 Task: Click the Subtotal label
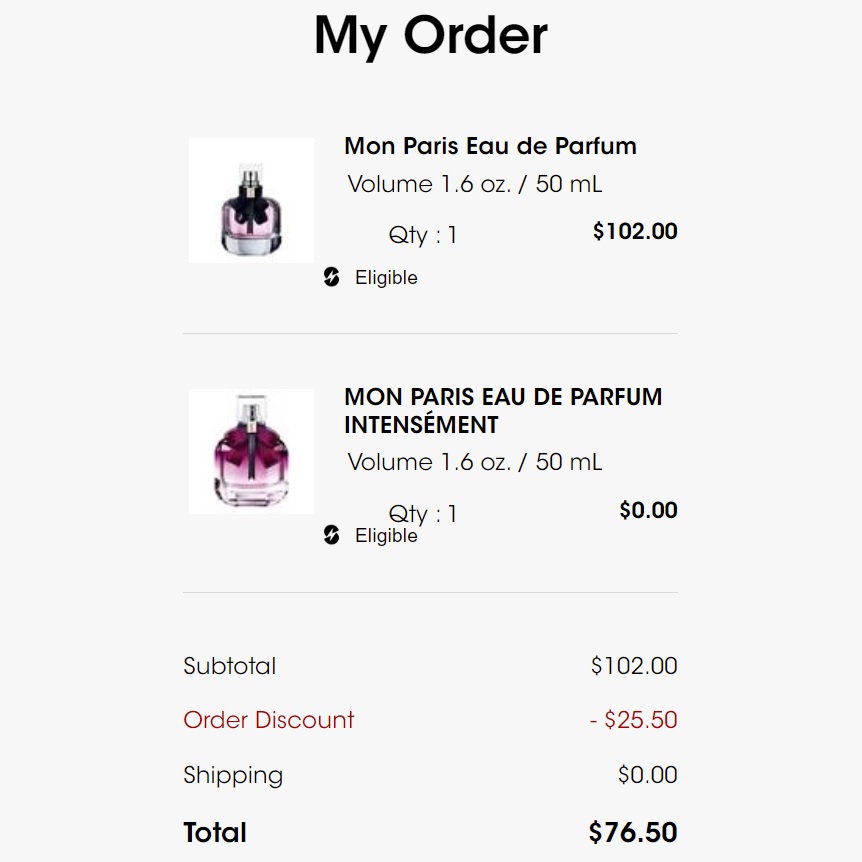point(230,666)
